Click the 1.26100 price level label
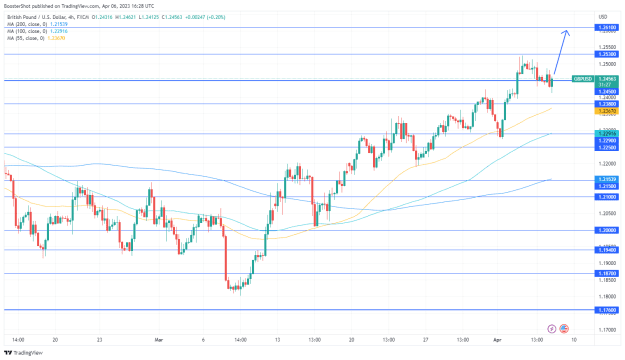This screenshot has height=360, width=625. 607,28
